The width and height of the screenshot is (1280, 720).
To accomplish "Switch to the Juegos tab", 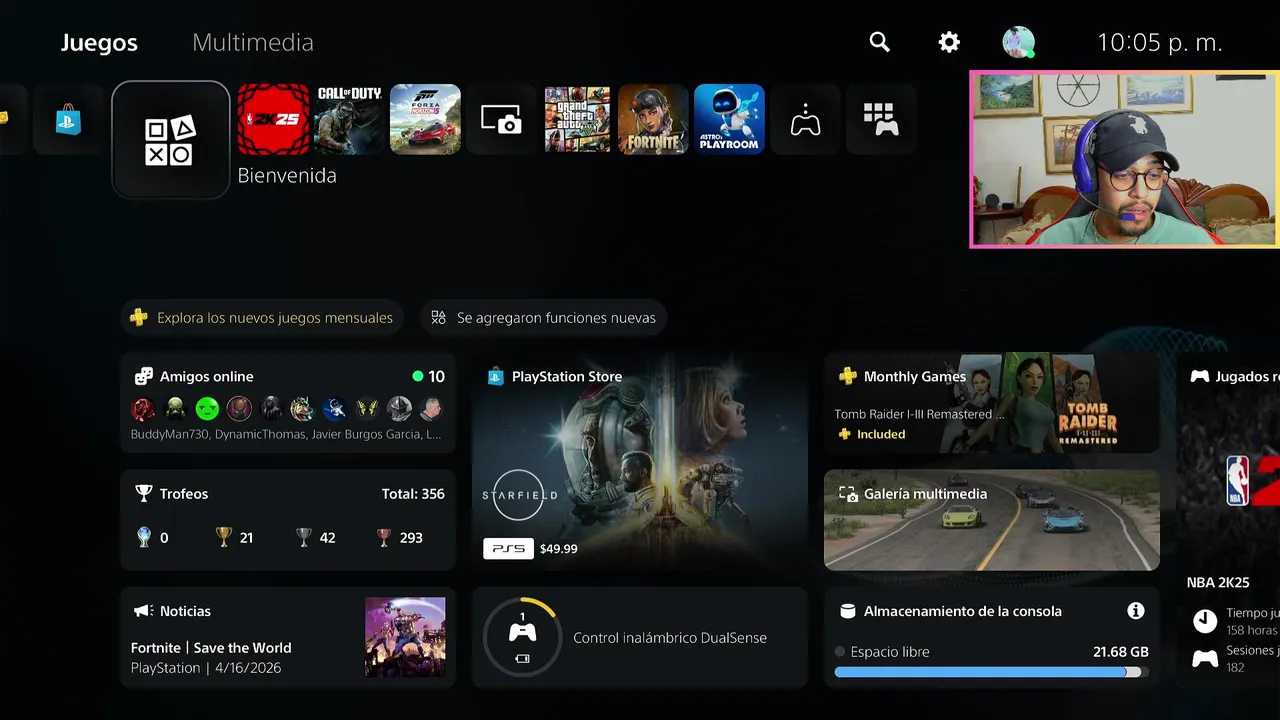I will tap(99, 43).
